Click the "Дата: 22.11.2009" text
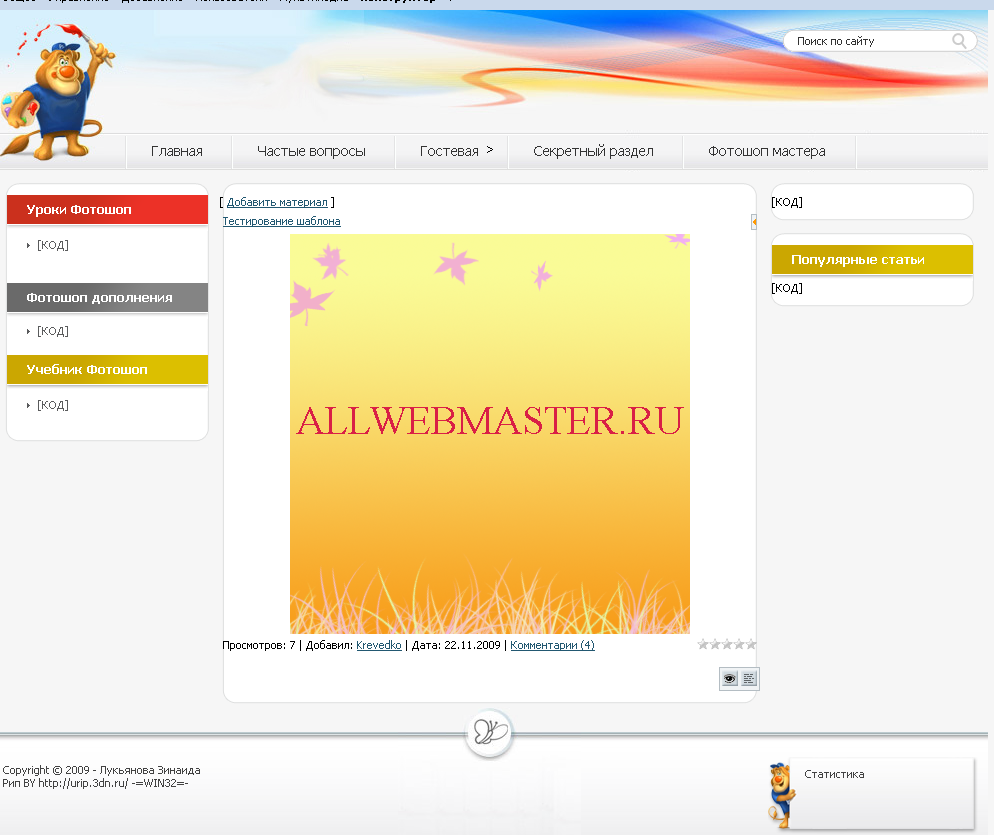 click(x=456, y=645)
